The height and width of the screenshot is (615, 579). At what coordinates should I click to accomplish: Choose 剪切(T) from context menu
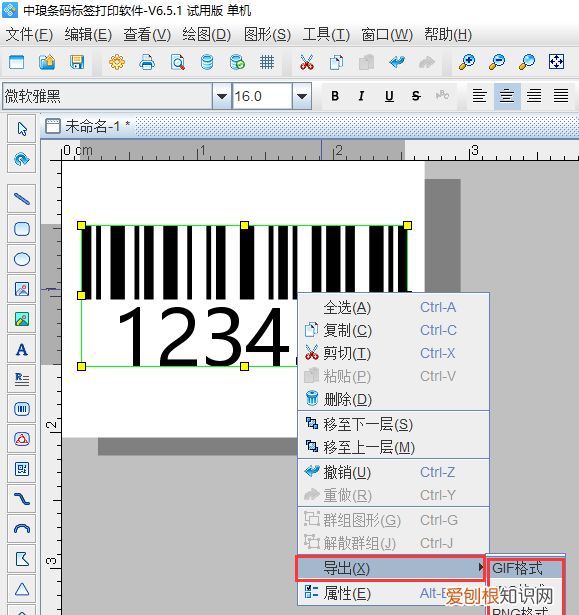coord(394,353)
